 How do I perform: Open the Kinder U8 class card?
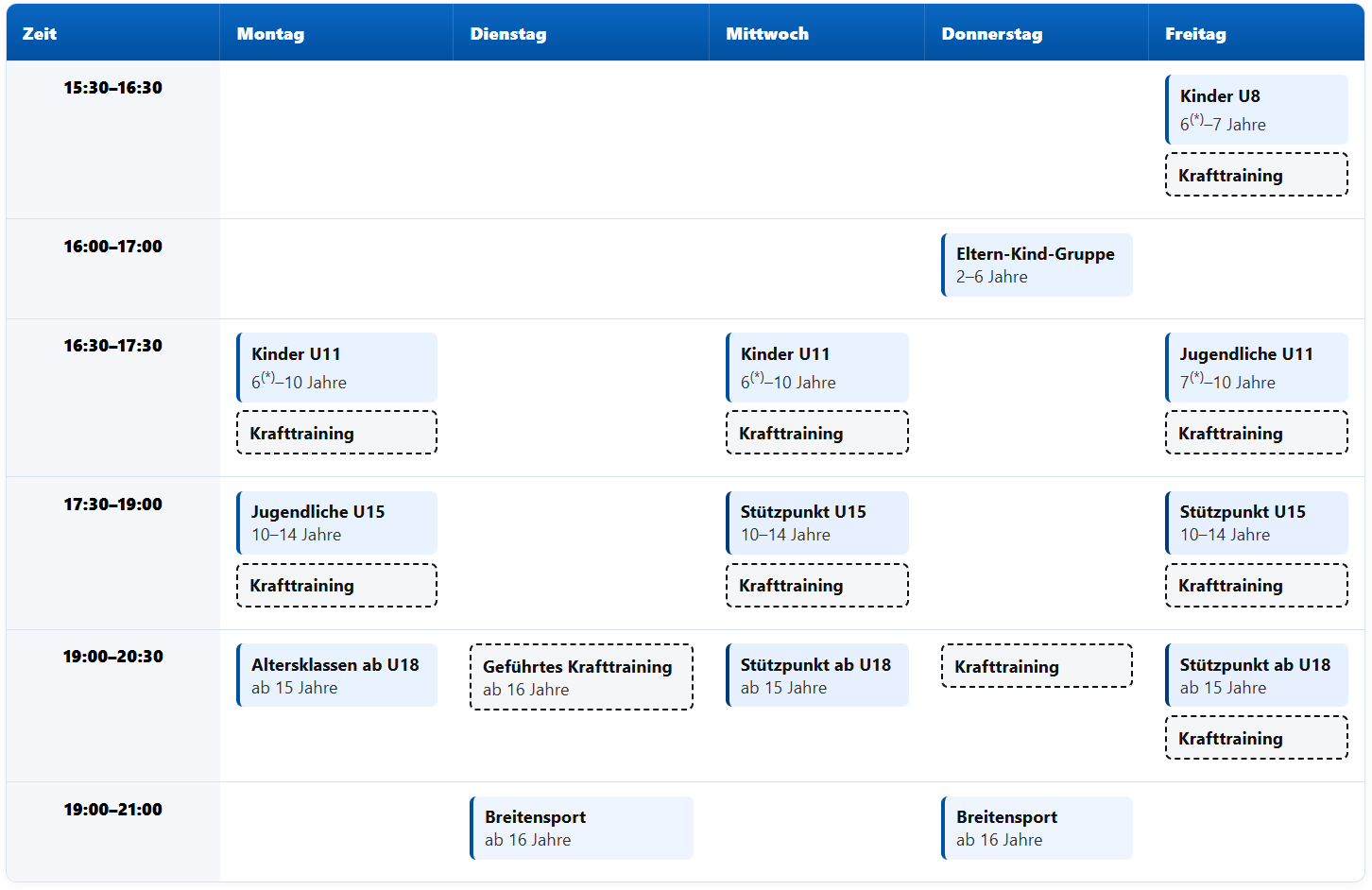click(x=1257, y=110)
